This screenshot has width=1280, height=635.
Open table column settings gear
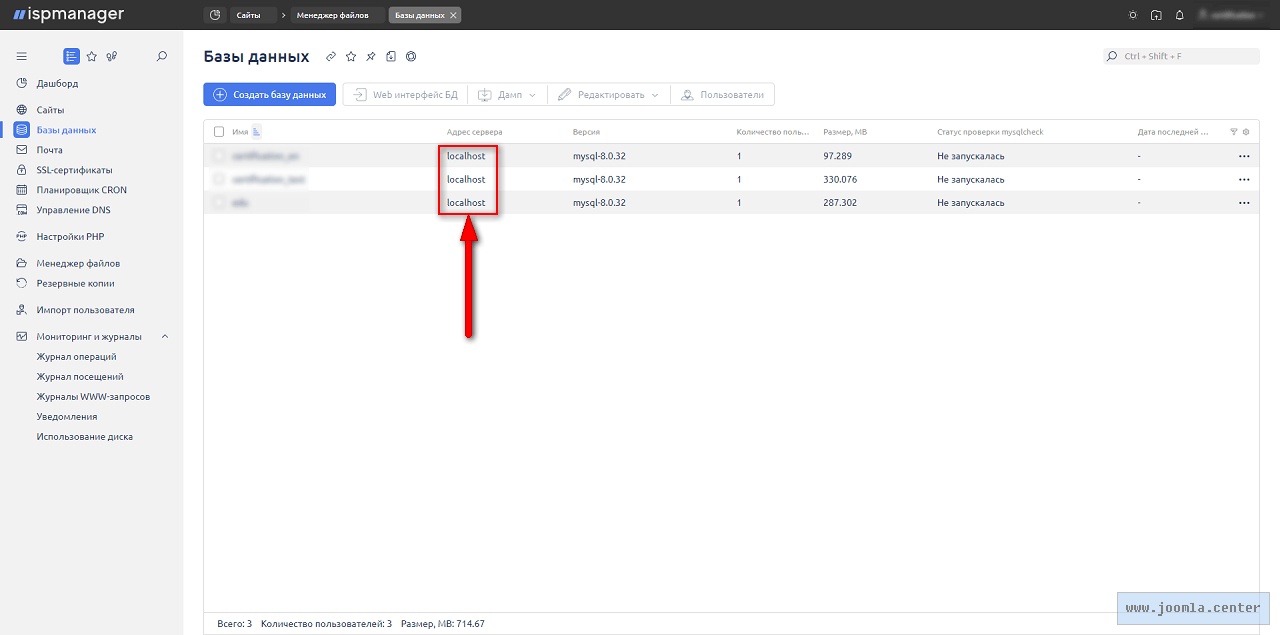[1246, 131]
